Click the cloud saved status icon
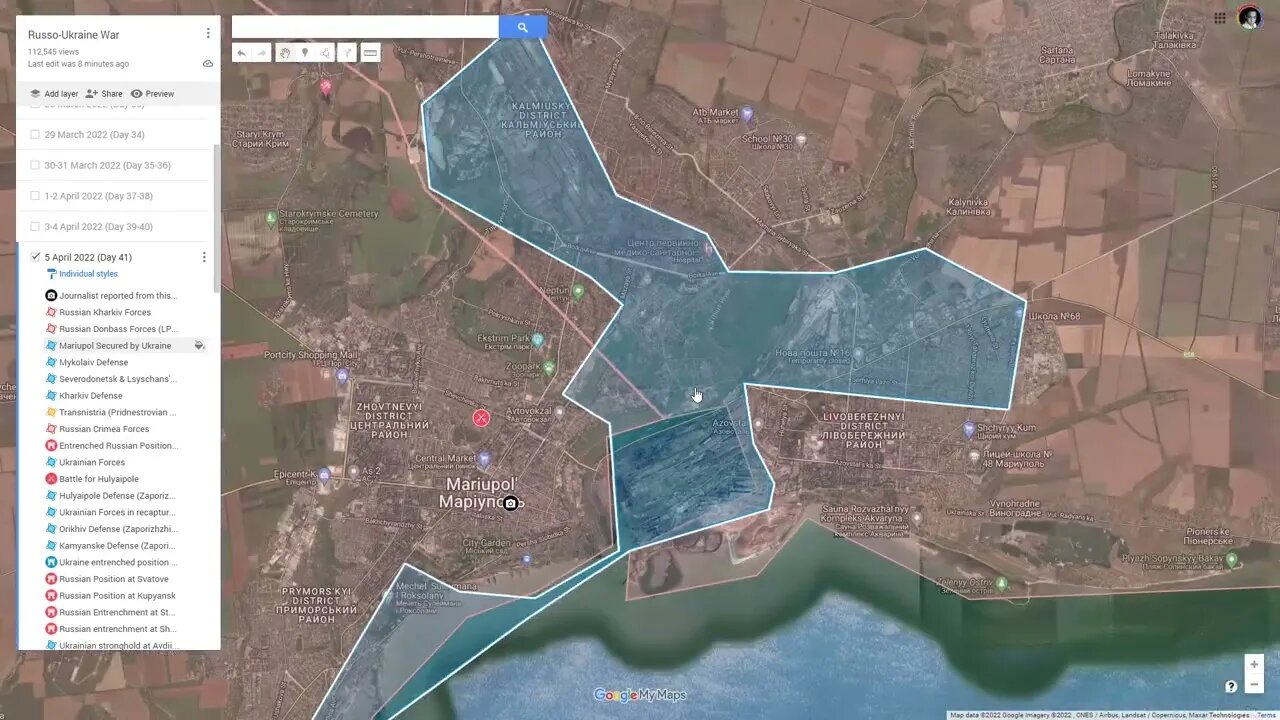The height and width of the screenshot is (720, 1280). [208, 64]
